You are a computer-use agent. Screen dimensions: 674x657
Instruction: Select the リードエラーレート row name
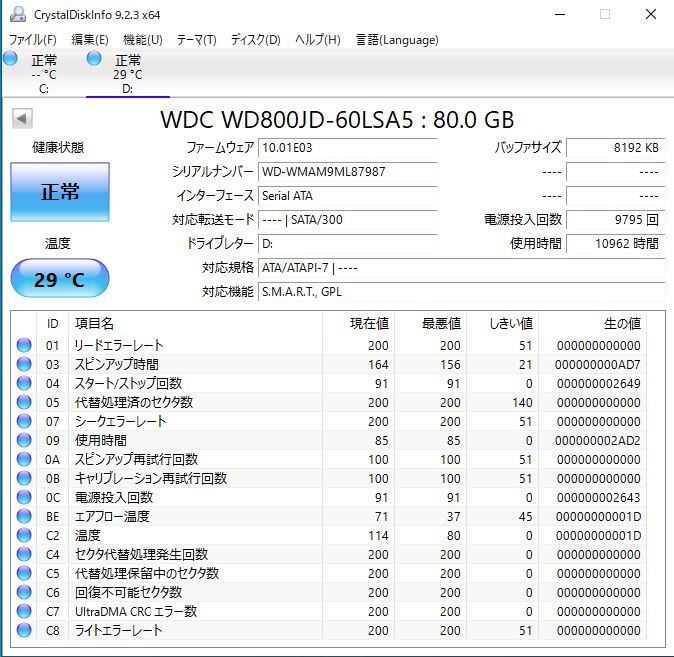(119, 345)
